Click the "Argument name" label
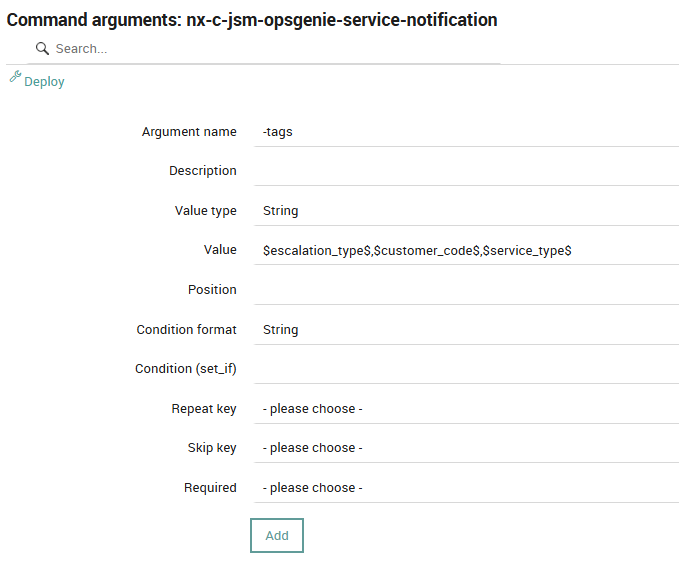 click(189, 132)
